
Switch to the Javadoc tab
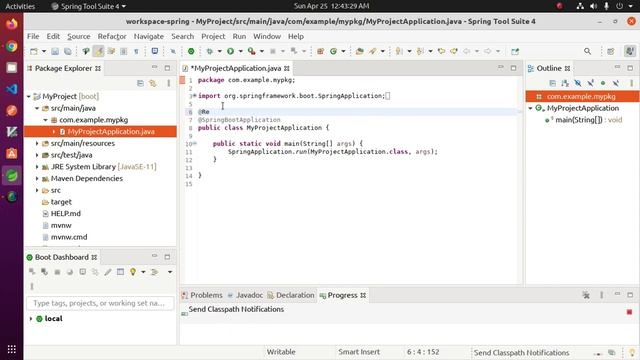click(245, 295)
